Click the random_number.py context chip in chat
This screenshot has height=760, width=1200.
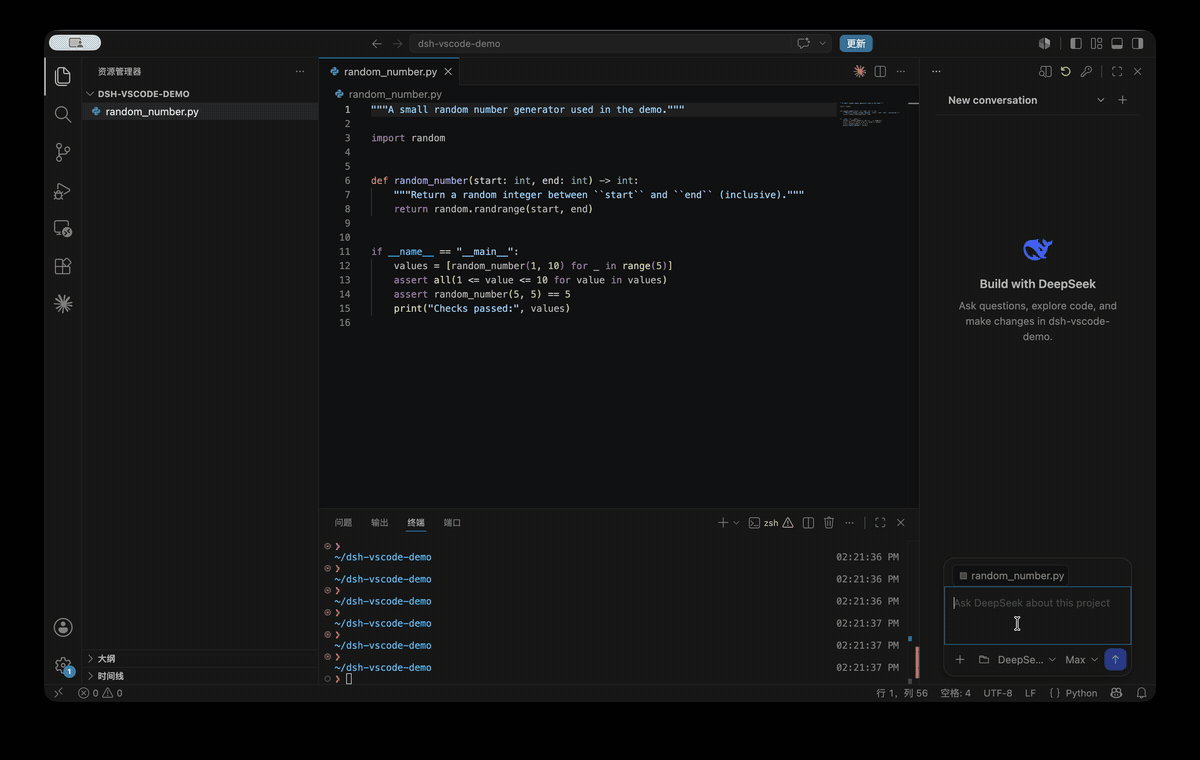1010,576
